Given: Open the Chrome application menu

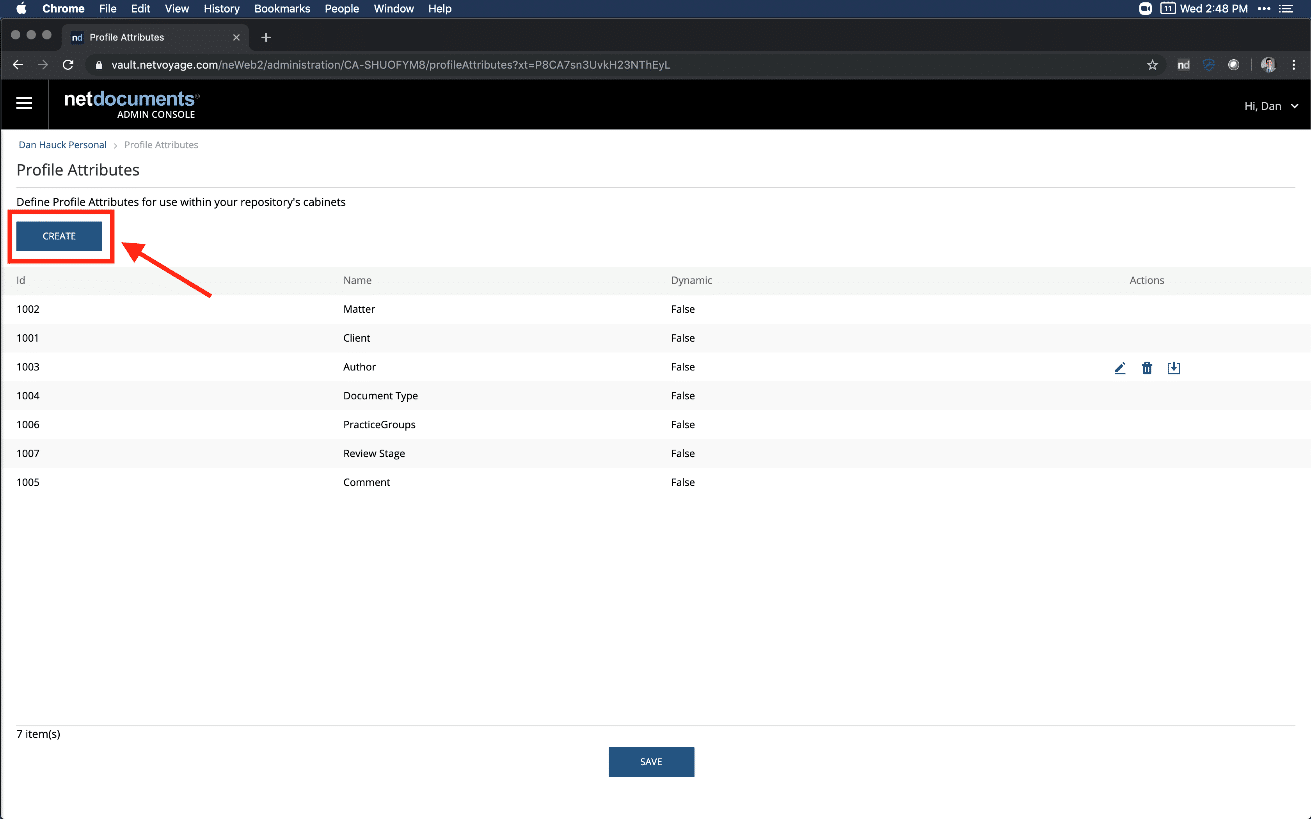Looking at the screenshot, I should click(x=63, y=9).
